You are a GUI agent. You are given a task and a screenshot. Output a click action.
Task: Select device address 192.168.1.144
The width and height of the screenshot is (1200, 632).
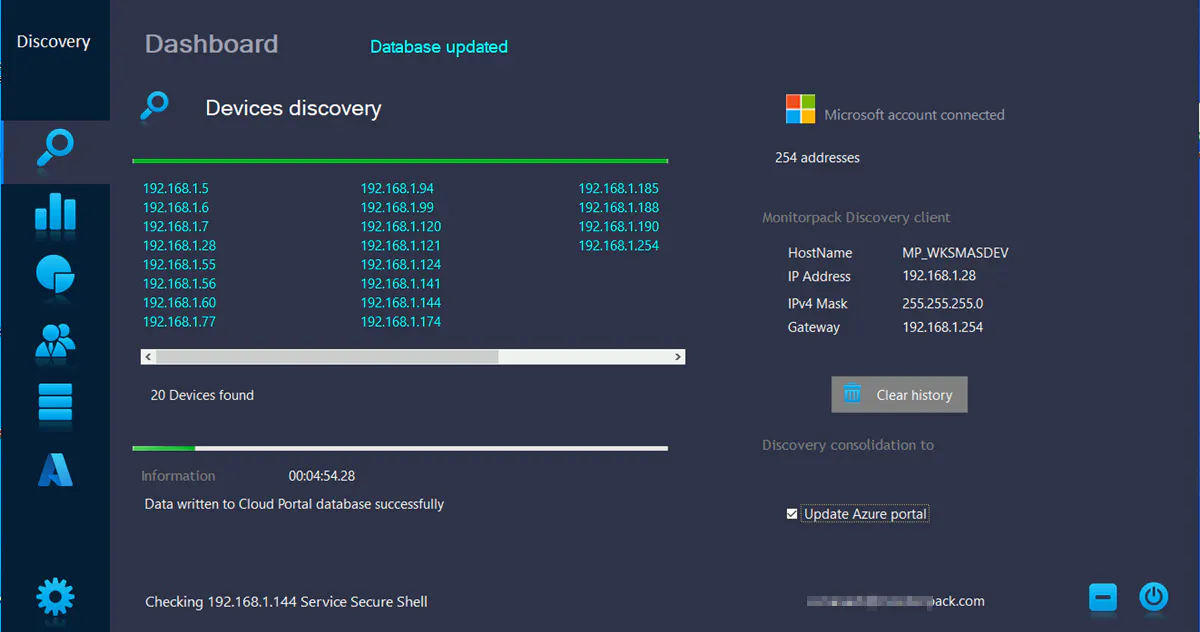[401, 302]
